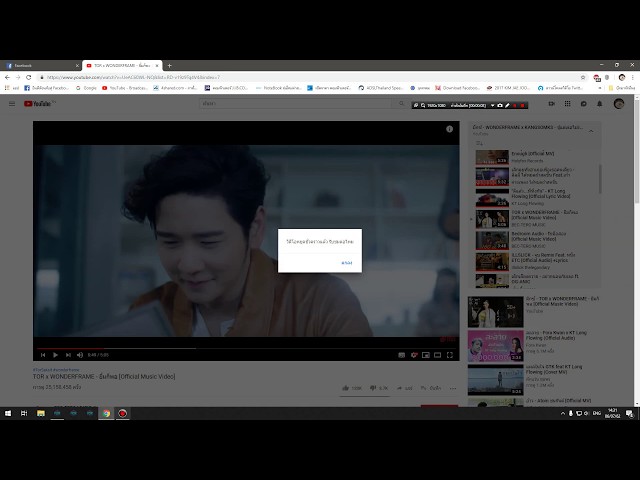Open the YouTube apps grid icon
The image size is (640, 480).
tap(567, 104)
